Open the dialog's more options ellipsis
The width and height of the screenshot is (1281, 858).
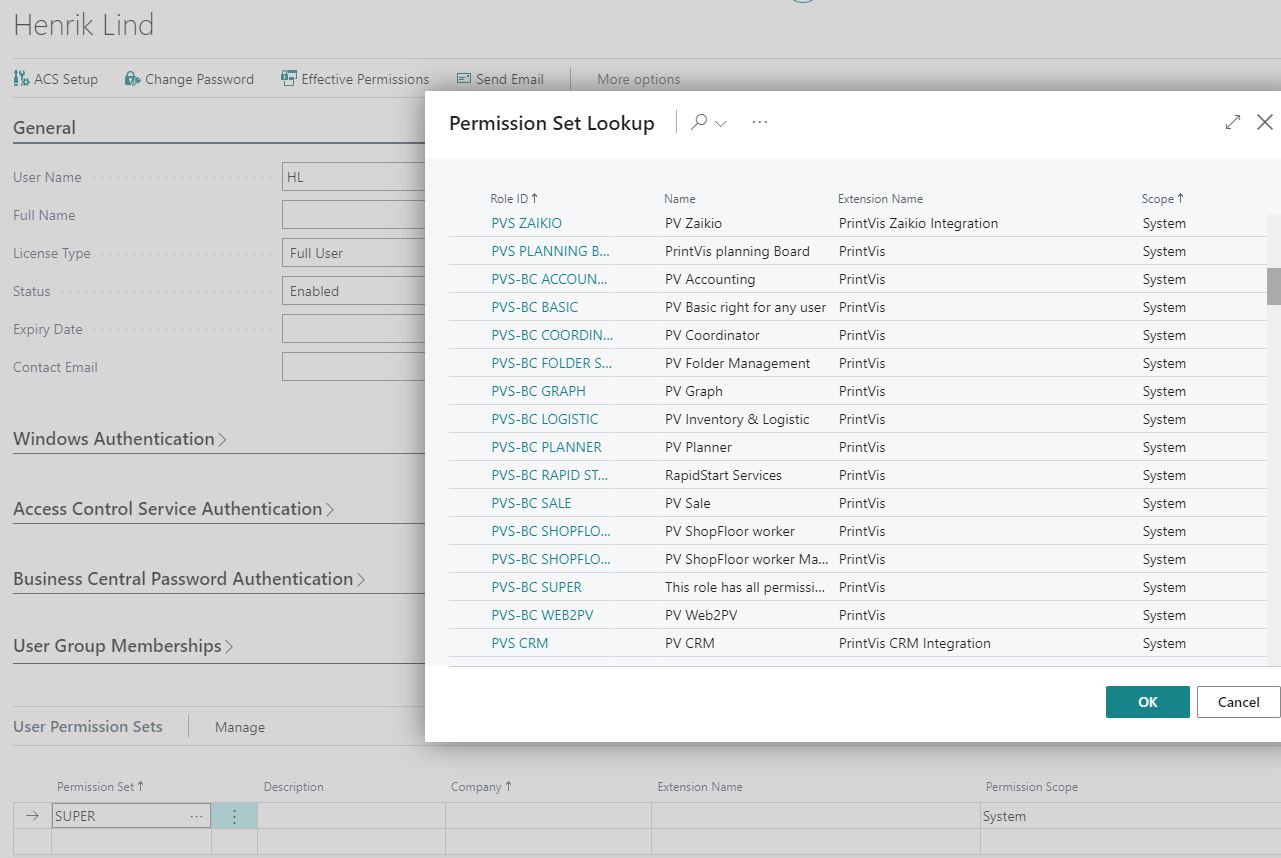(759, 122)
